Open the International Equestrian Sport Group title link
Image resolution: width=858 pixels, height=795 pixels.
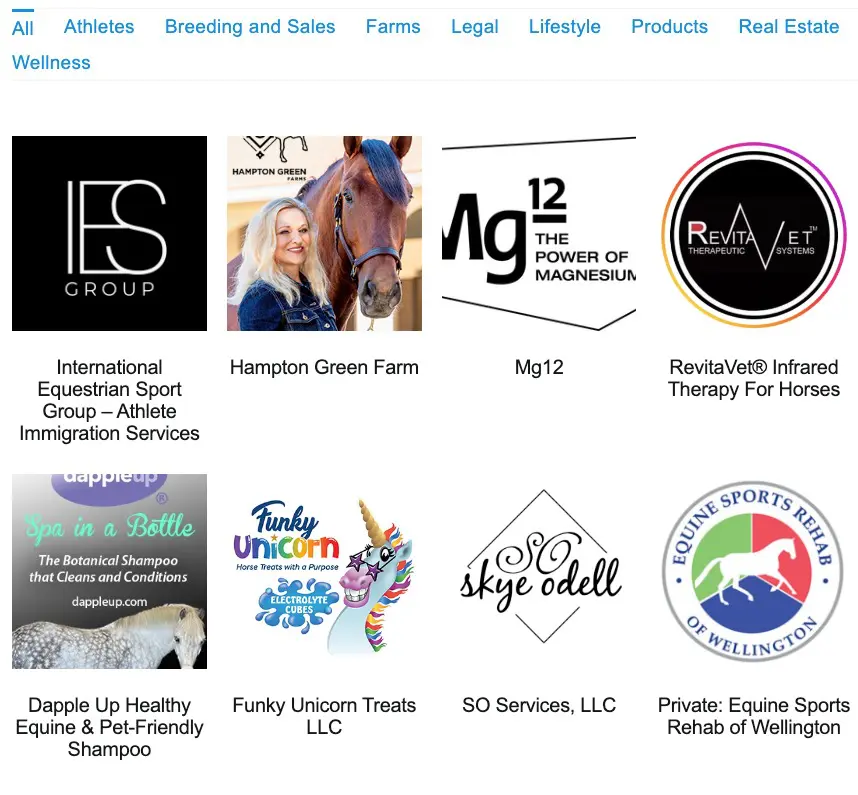tap(109, 400)
